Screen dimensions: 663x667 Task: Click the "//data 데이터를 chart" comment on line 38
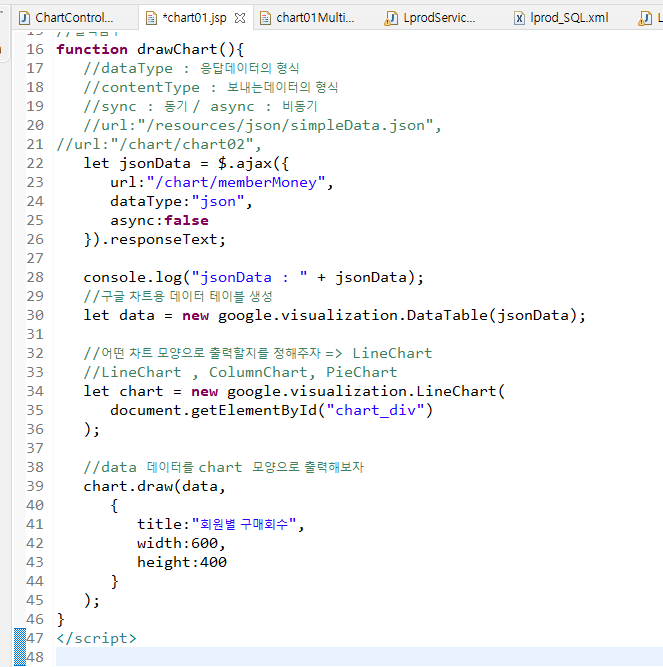pos(162,467)
